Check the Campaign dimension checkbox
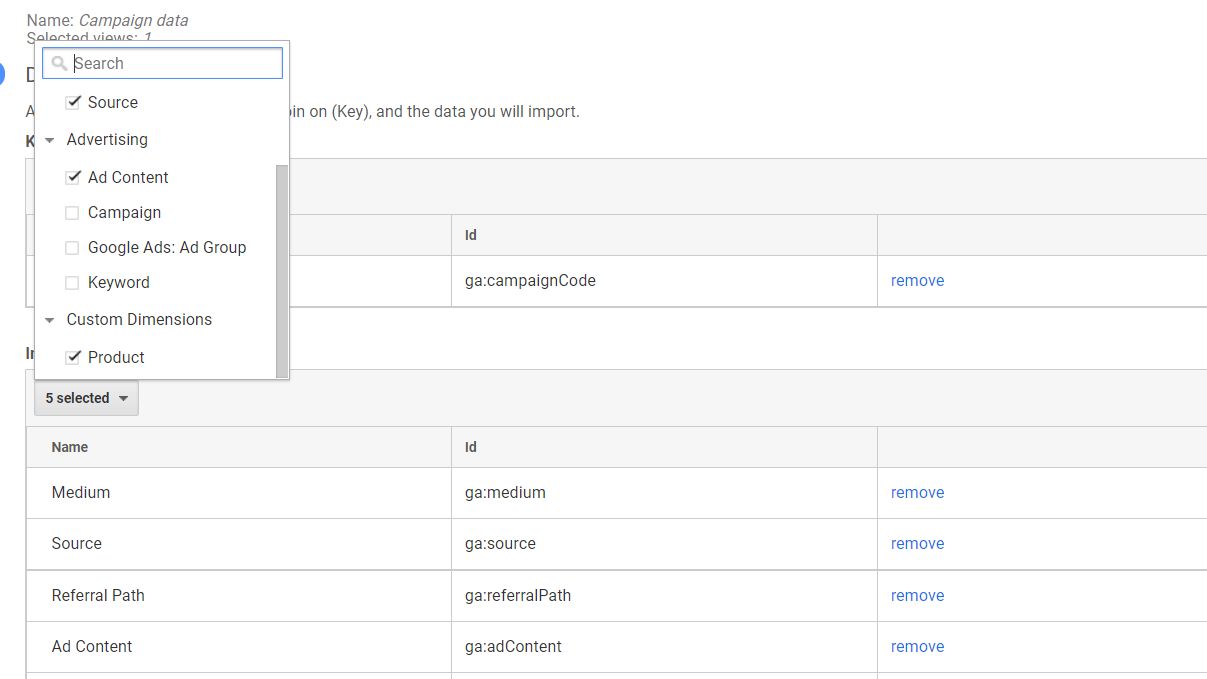1207x679 pixels. pos(71,212)
